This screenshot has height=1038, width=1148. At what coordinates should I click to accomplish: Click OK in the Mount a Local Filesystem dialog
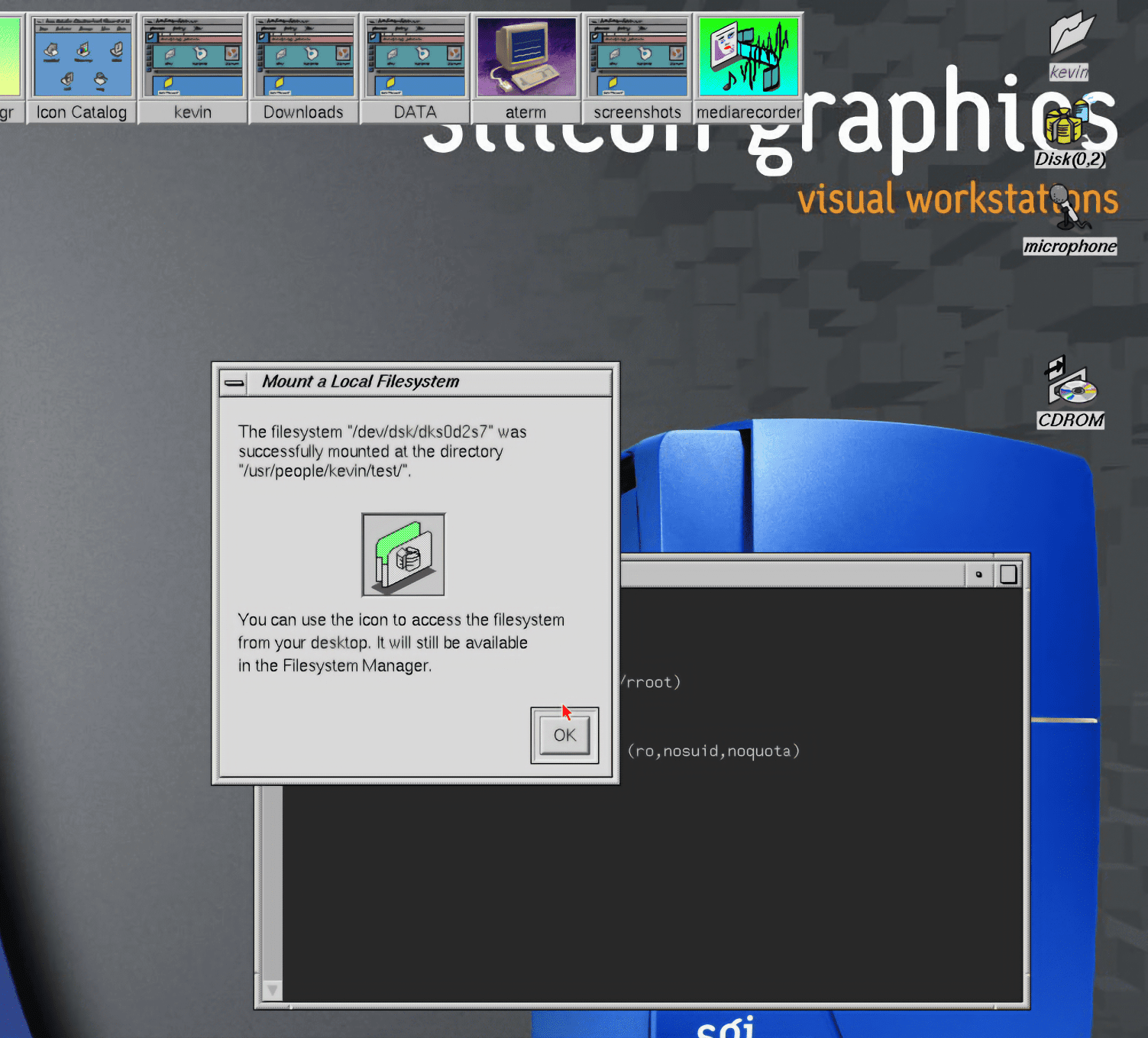564,735
